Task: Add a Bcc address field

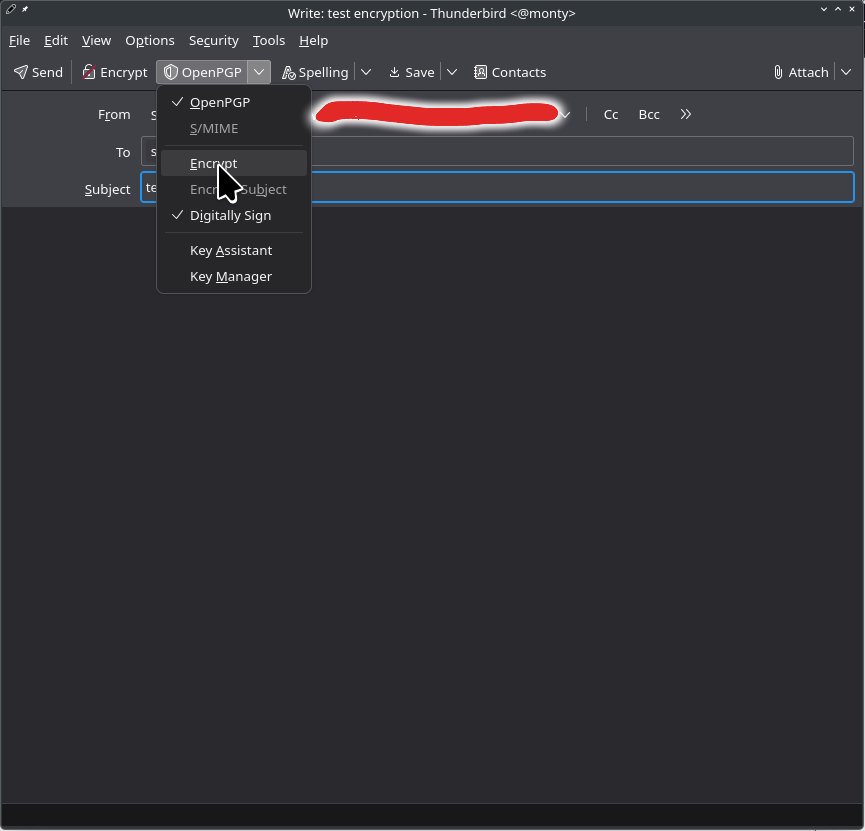Action: 649,114
